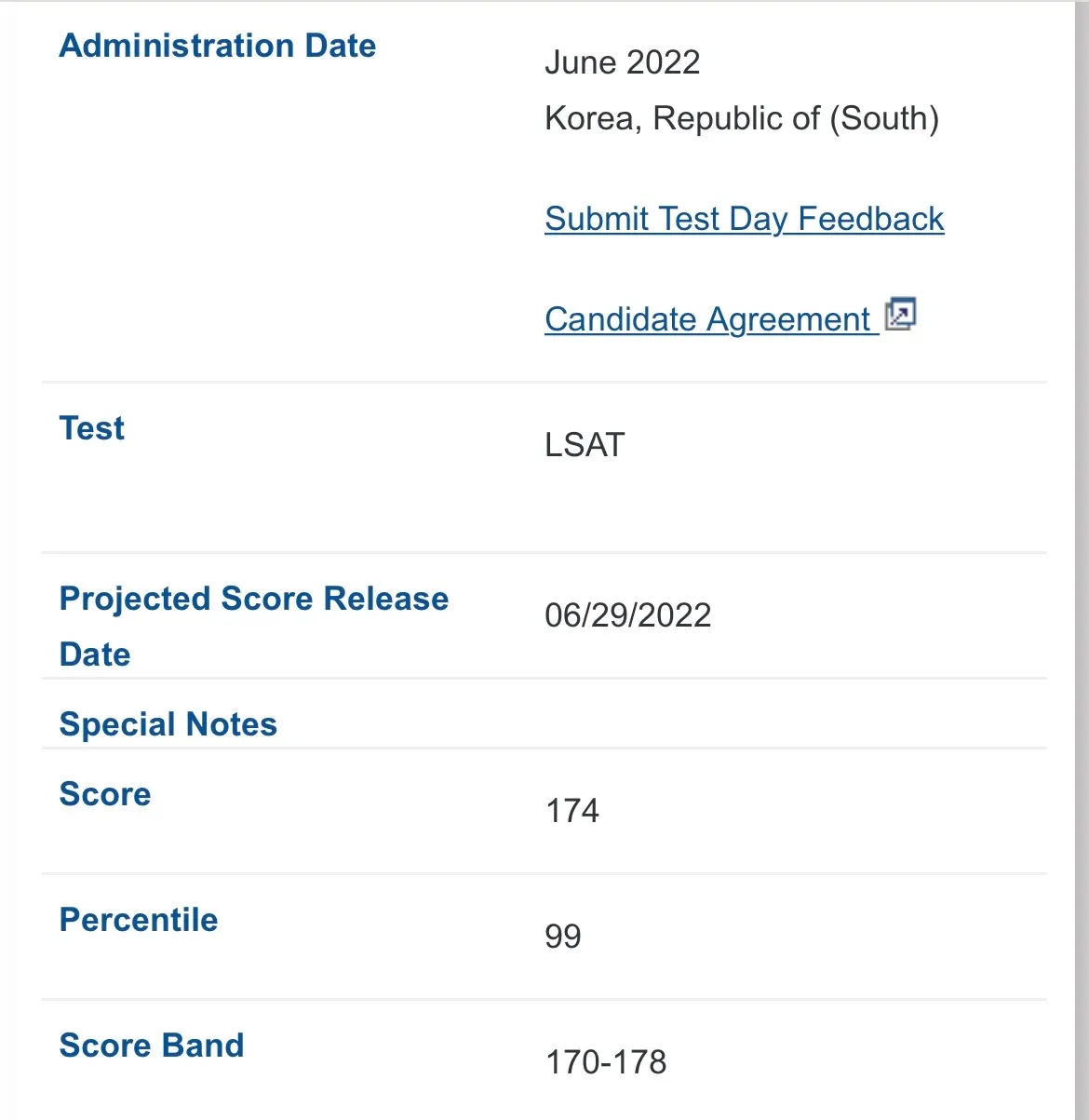Open the Candidate Agreement link
Image resolution: width=1089 pixels, height=1120 pixels.
(x=707, y=319)
